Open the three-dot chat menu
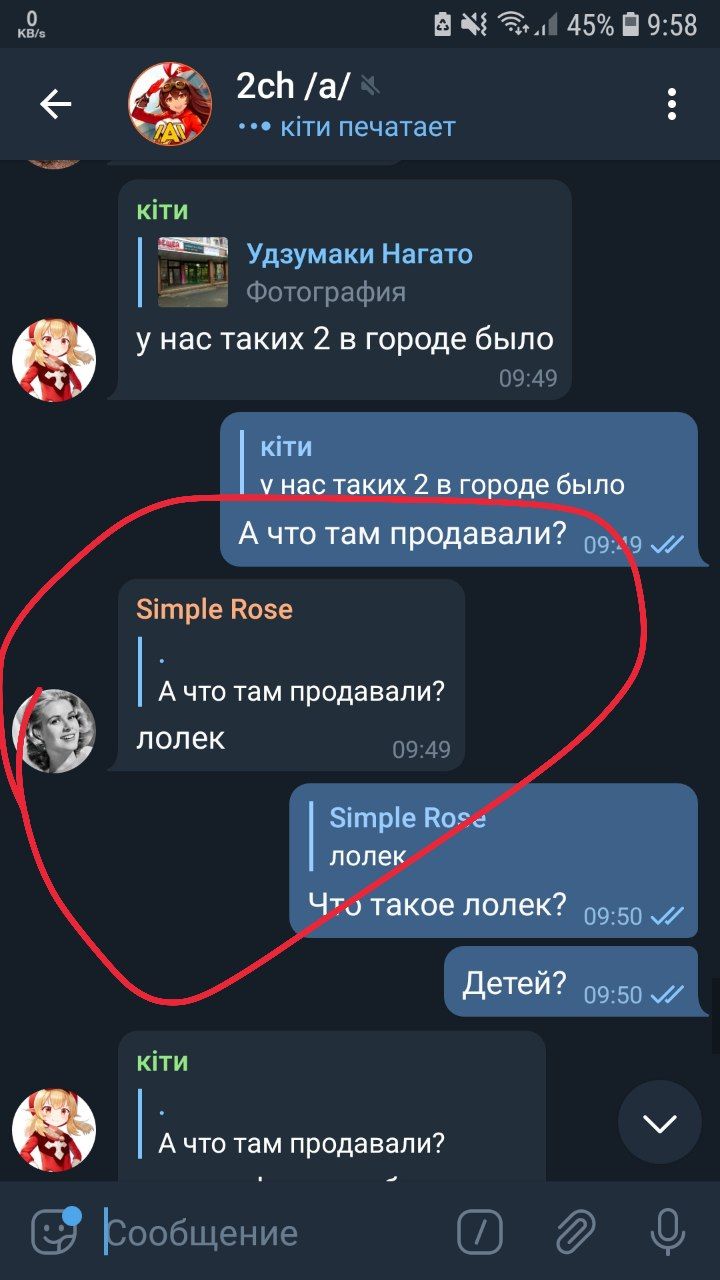Screen dimensions: 720x1280 672,104
